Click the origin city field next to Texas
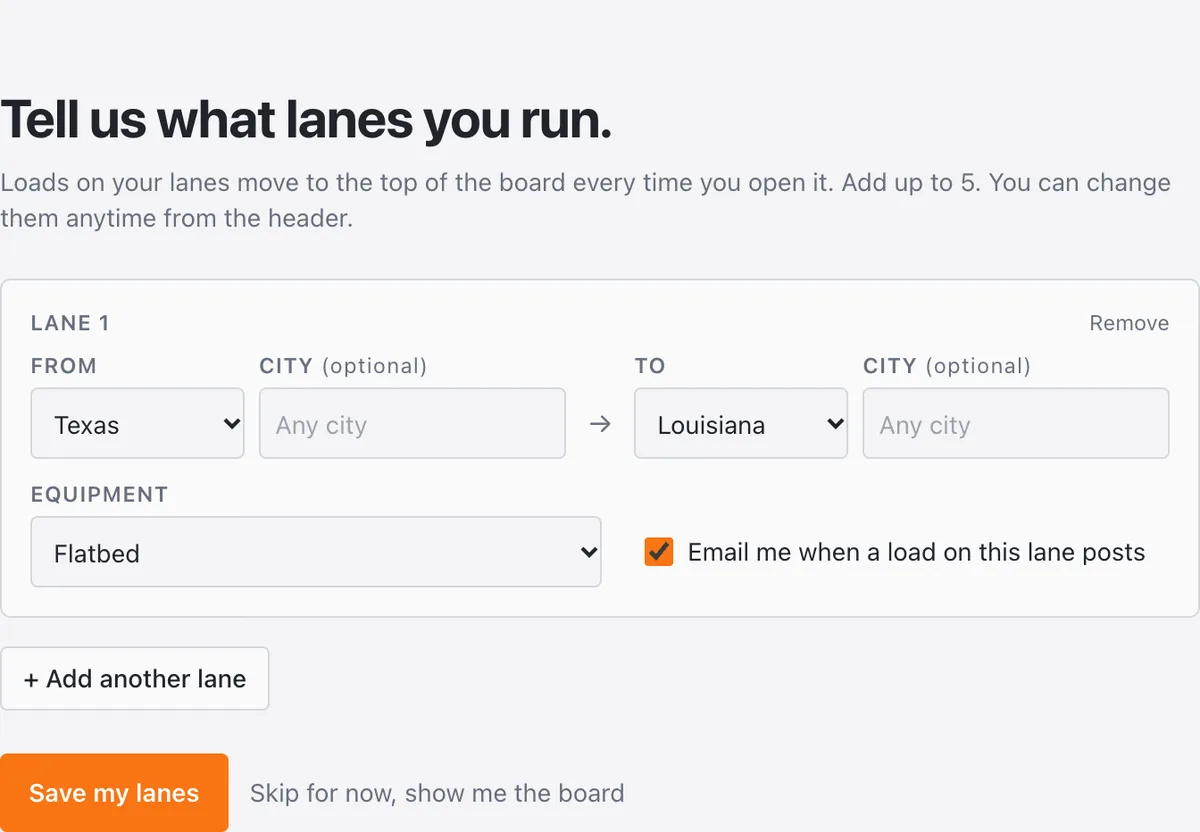 412,423
